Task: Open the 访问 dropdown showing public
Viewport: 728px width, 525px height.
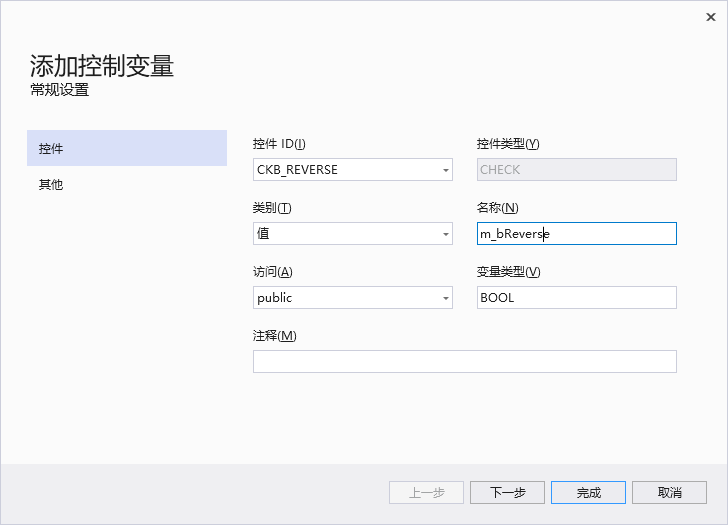Action: 353,298
